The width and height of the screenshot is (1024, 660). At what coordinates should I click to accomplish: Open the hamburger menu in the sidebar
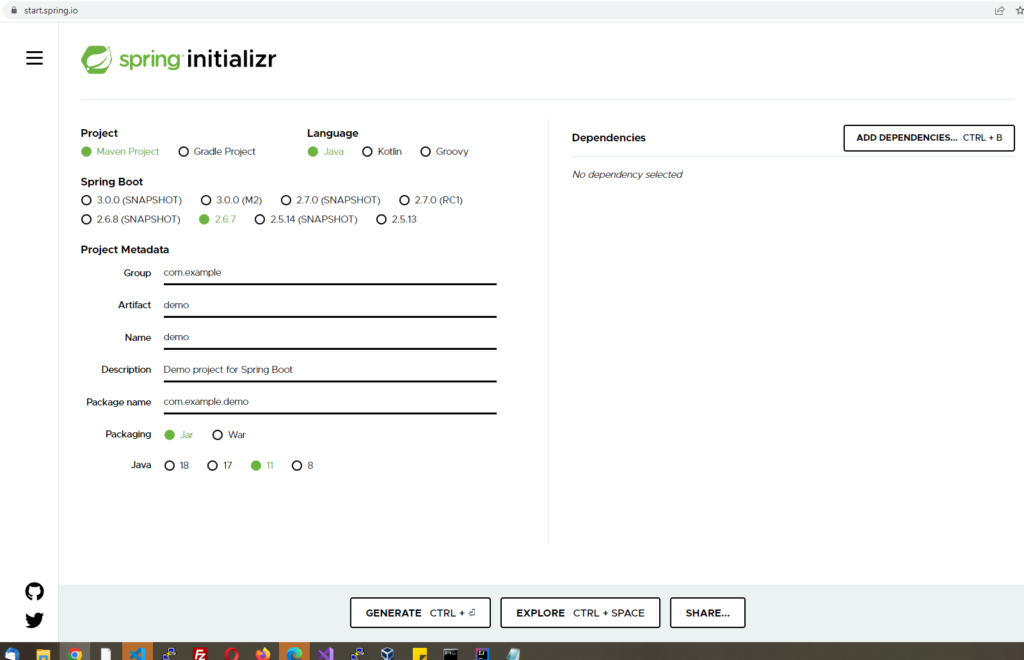click(34, 58)
